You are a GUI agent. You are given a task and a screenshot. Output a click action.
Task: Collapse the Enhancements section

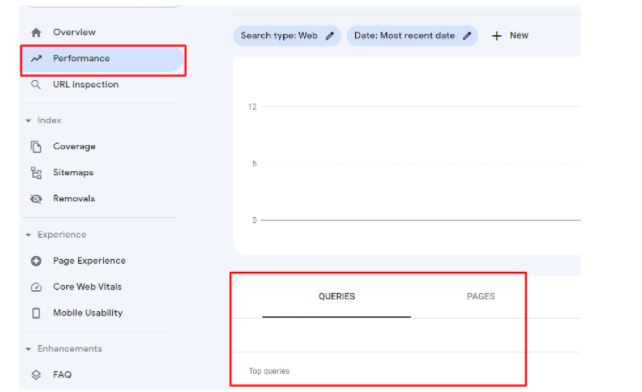click(28, 349)
